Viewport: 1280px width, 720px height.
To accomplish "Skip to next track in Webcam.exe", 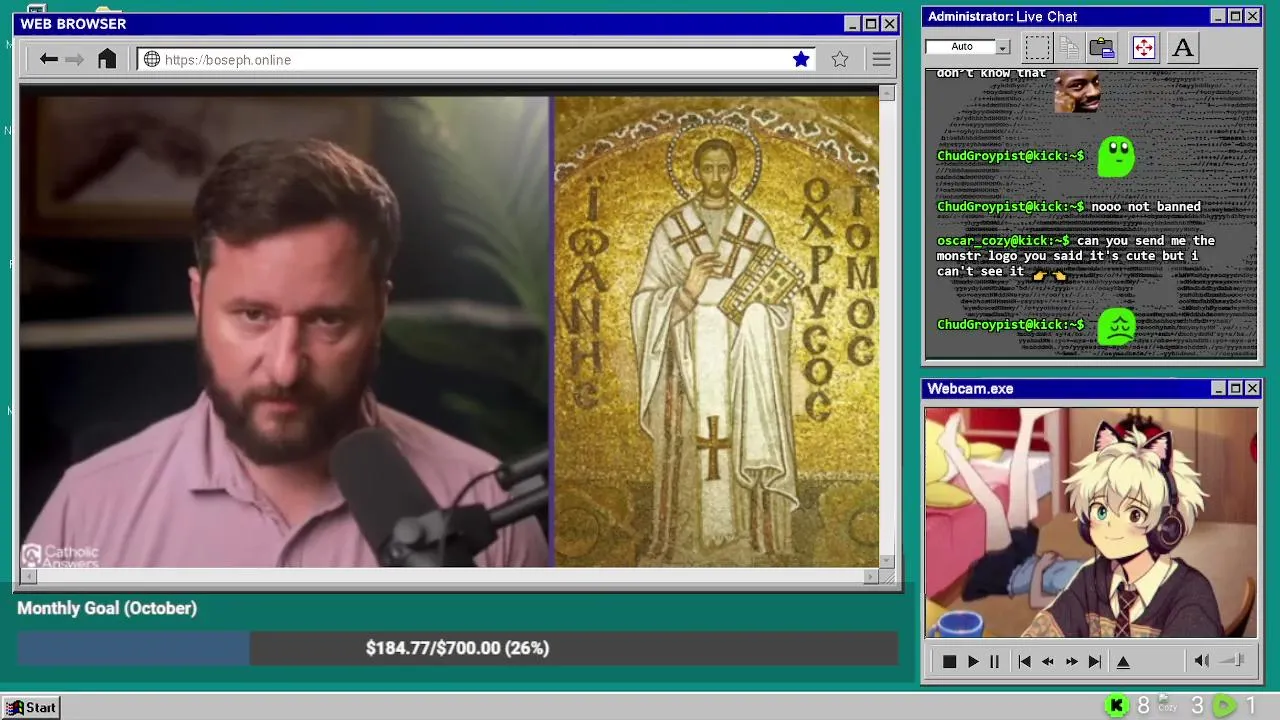I will [x=1095, y=662].
